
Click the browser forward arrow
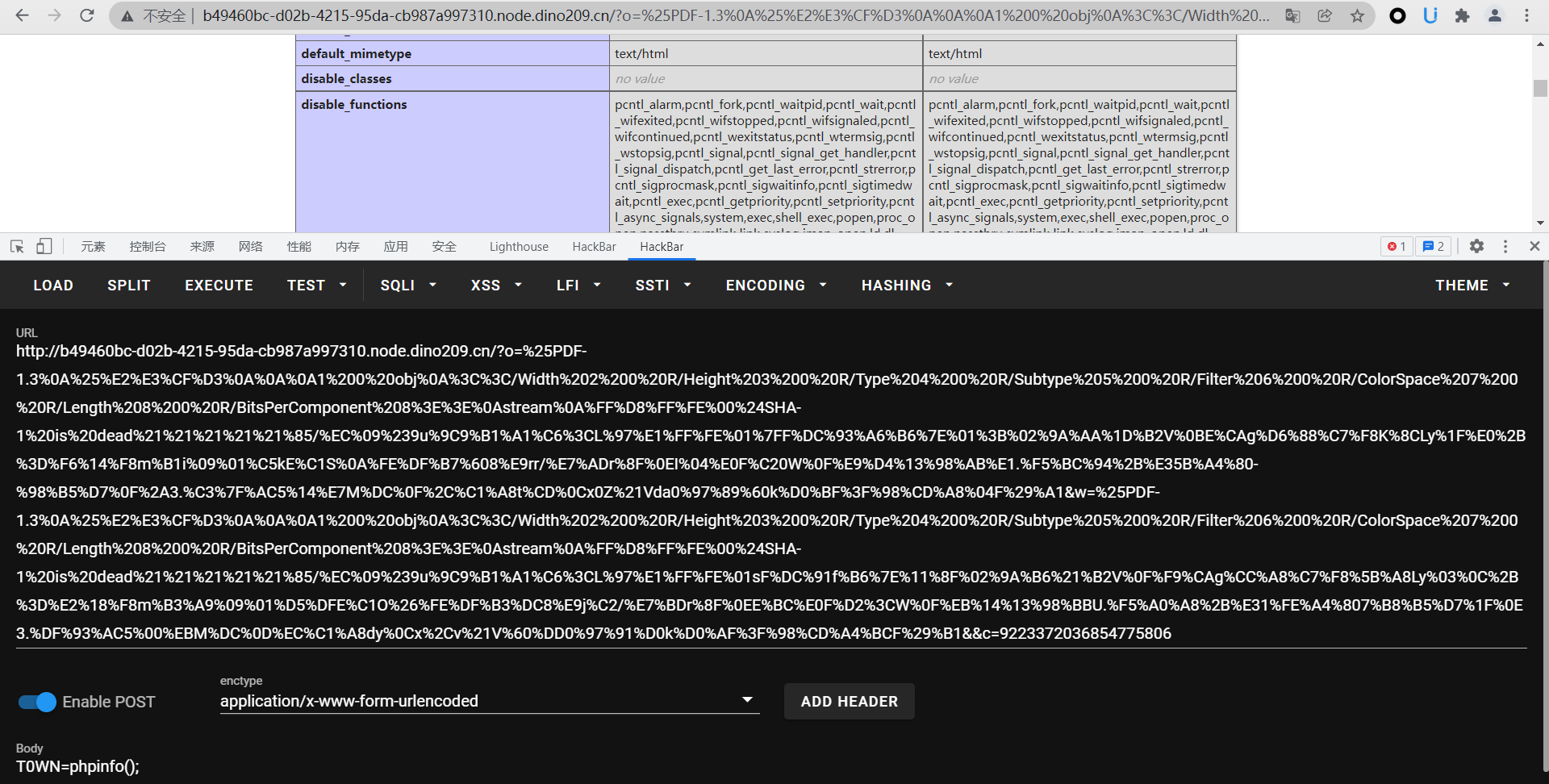tap(54, 15)
